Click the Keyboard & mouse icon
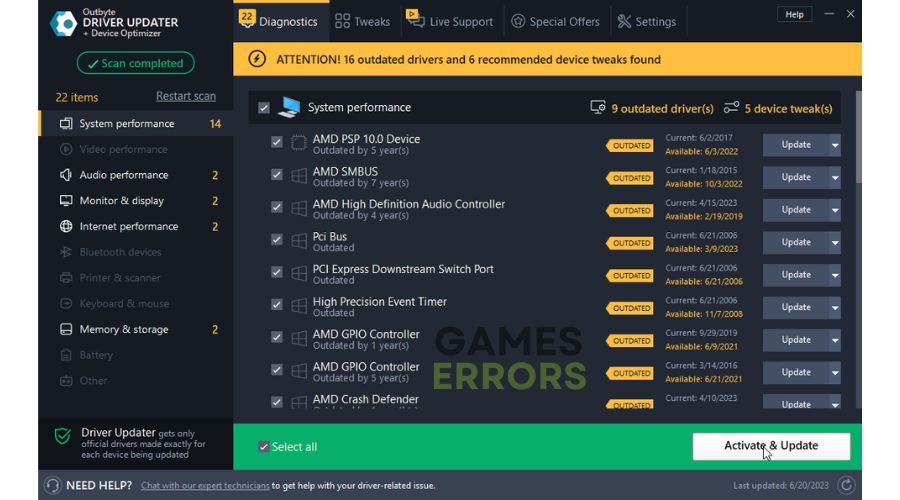The width and height of the screenshot is (900, 500). [x=66, y=303]
